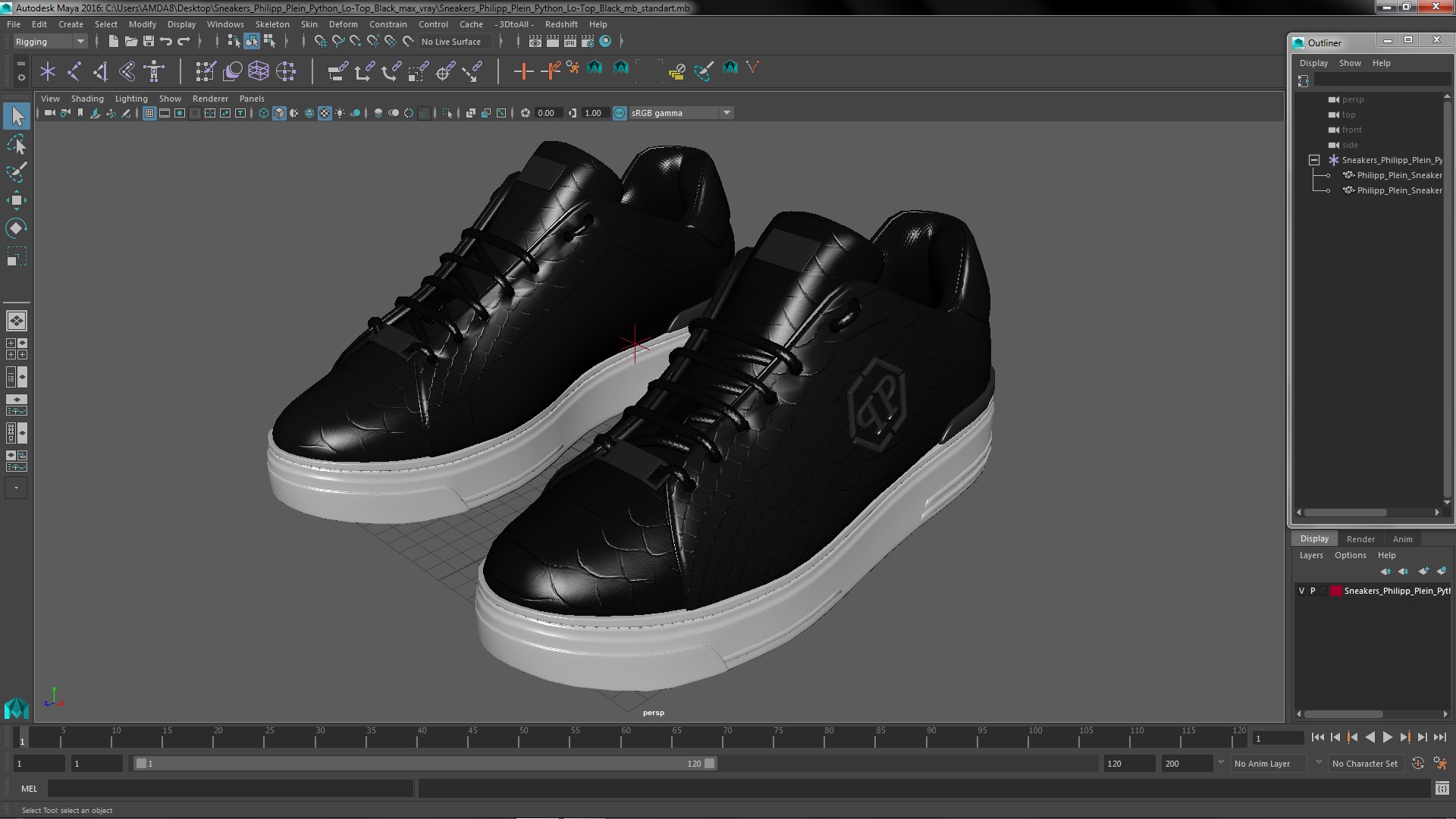Toggle use all lights bulb icon

tap(340, 113)
